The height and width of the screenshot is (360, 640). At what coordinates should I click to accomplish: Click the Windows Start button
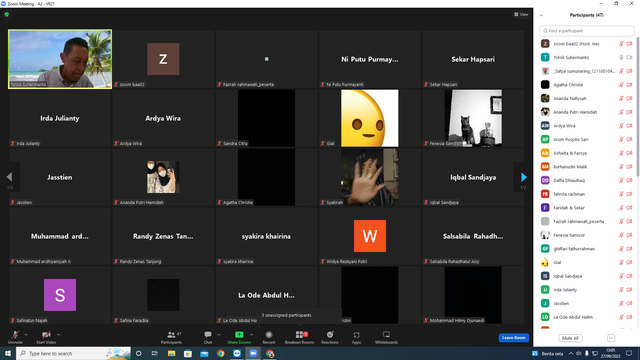pyautogui.click(x=8, y=353)
